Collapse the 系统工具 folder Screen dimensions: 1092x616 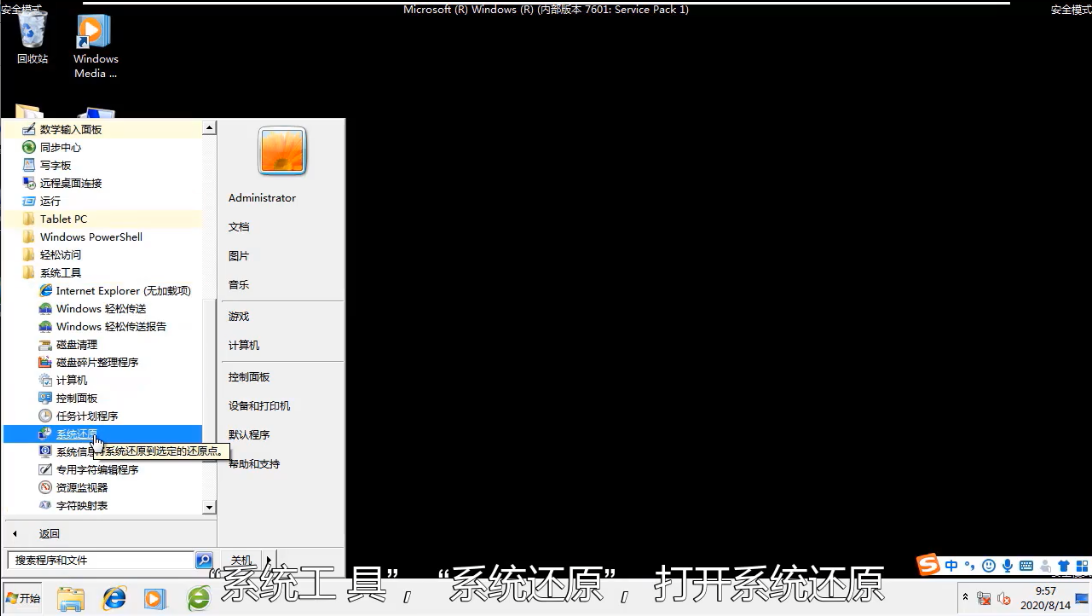(x=102, y=273)
